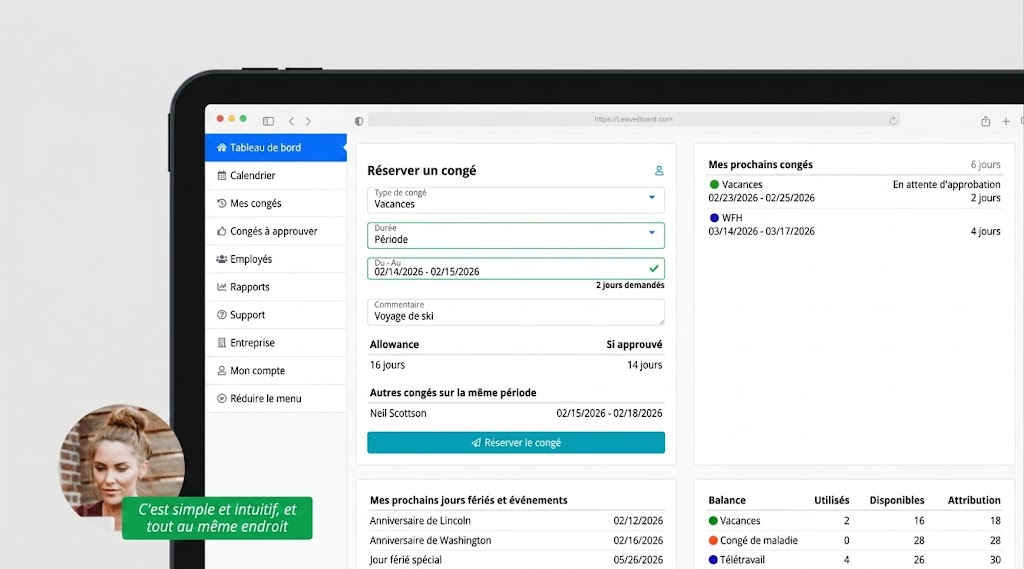Image resolution: width=1024 pixels, height=569 pixels.
Task: Click the LeaveBoard.com address bar
Action: 633,120
